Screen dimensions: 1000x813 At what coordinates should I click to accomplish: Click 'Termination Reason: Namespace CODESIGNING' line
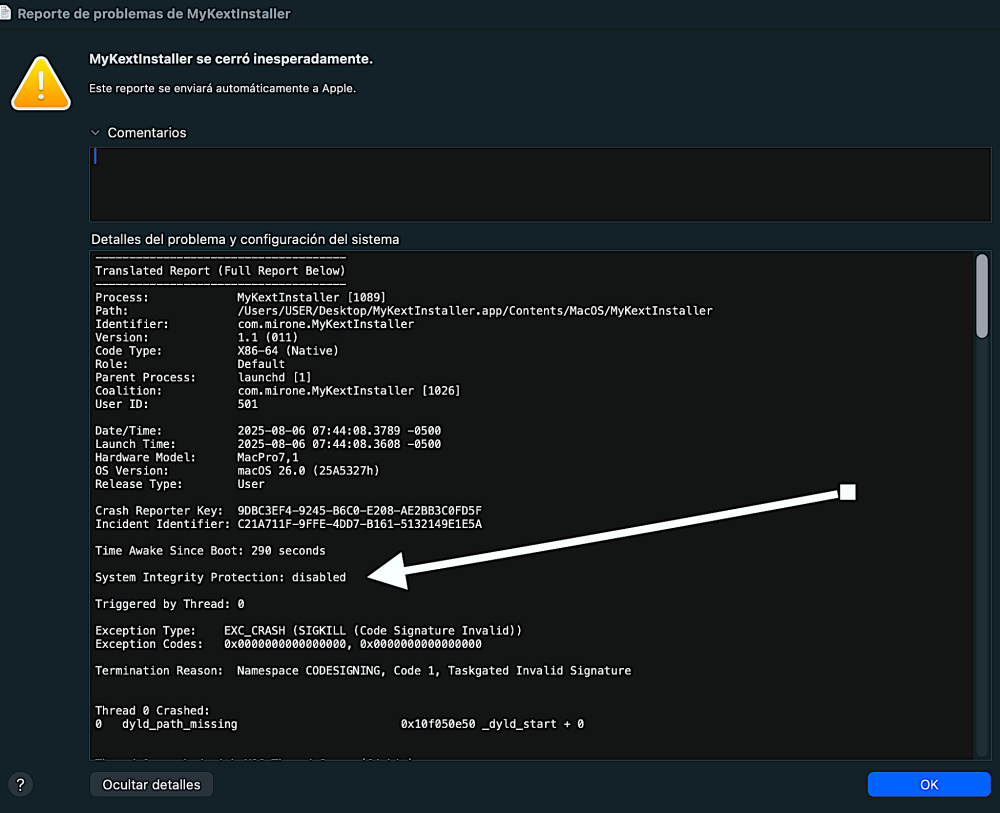pyautogui.click(x=363, y=671)
